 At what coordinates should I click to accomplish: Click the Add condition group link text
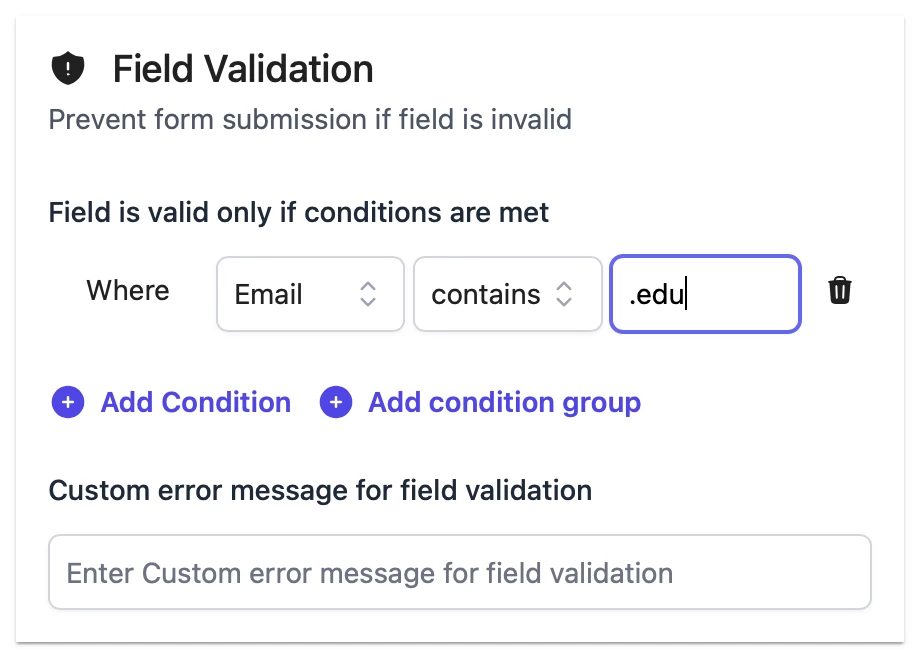[505, 403]
